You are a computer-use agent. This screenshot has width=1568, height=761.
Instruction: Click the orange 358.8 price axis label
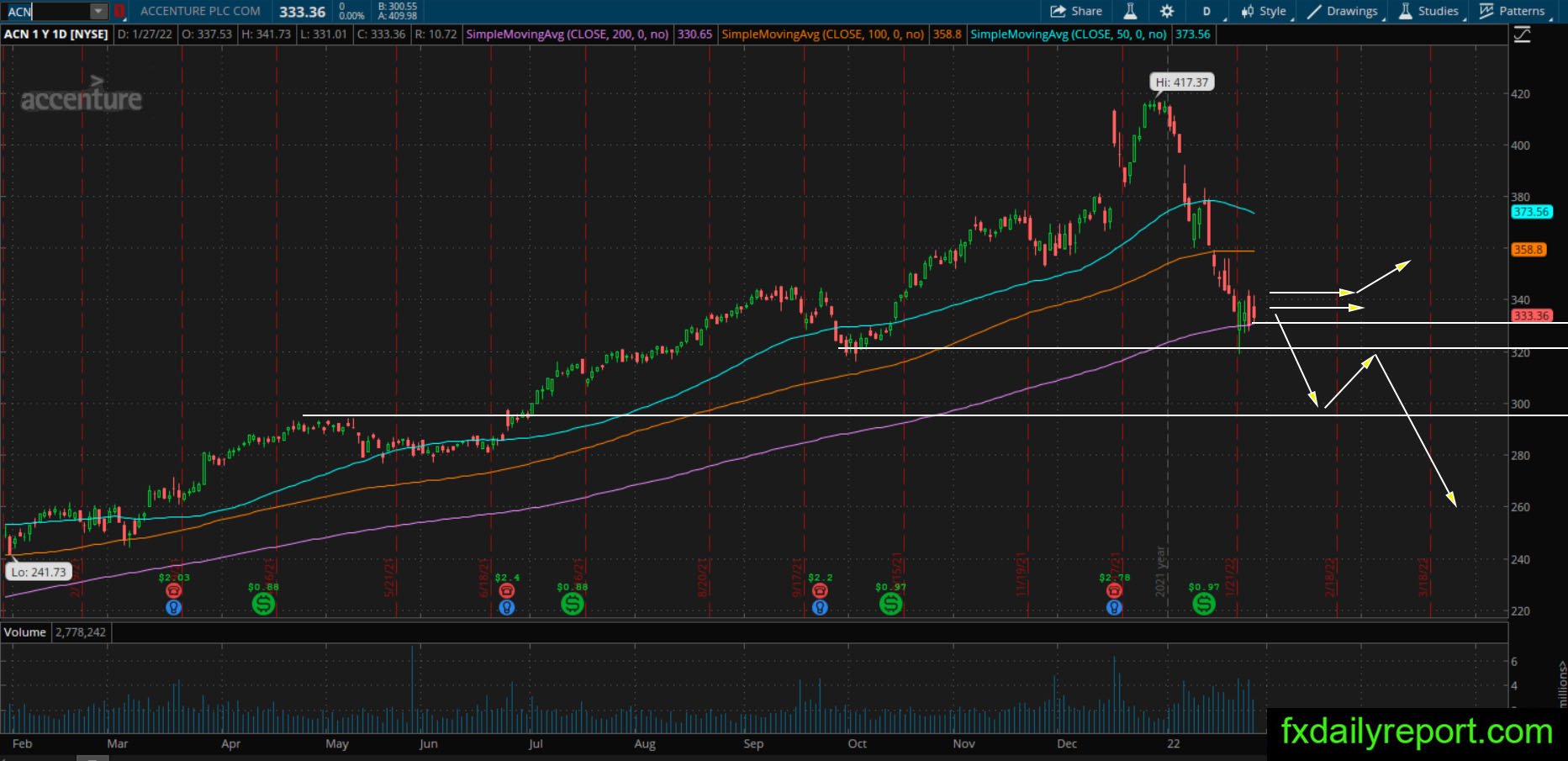1528,250
